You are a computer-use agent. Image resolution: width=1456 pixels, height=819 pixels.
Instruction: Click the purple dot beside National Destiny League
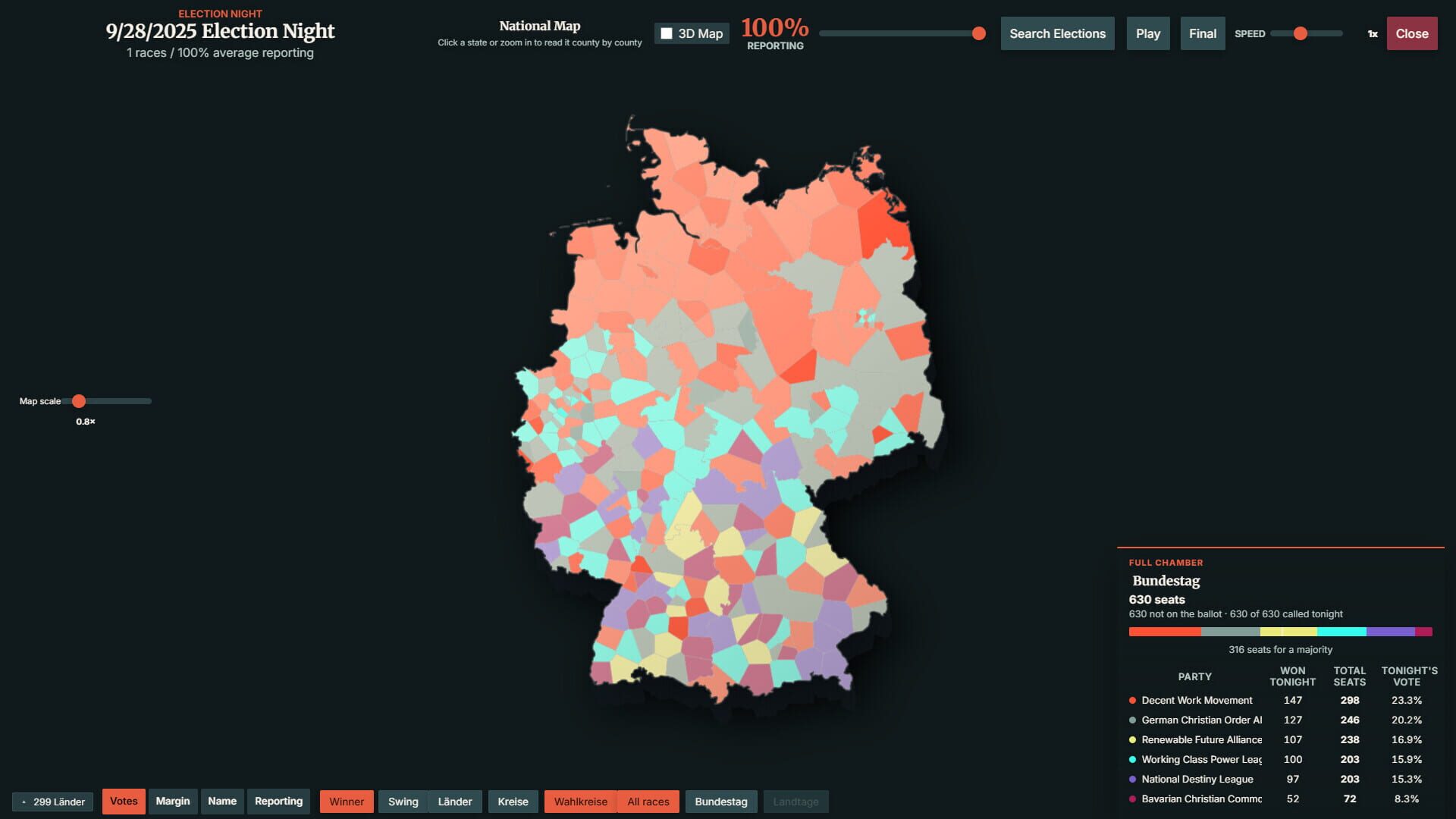[x=1133, y=780]
